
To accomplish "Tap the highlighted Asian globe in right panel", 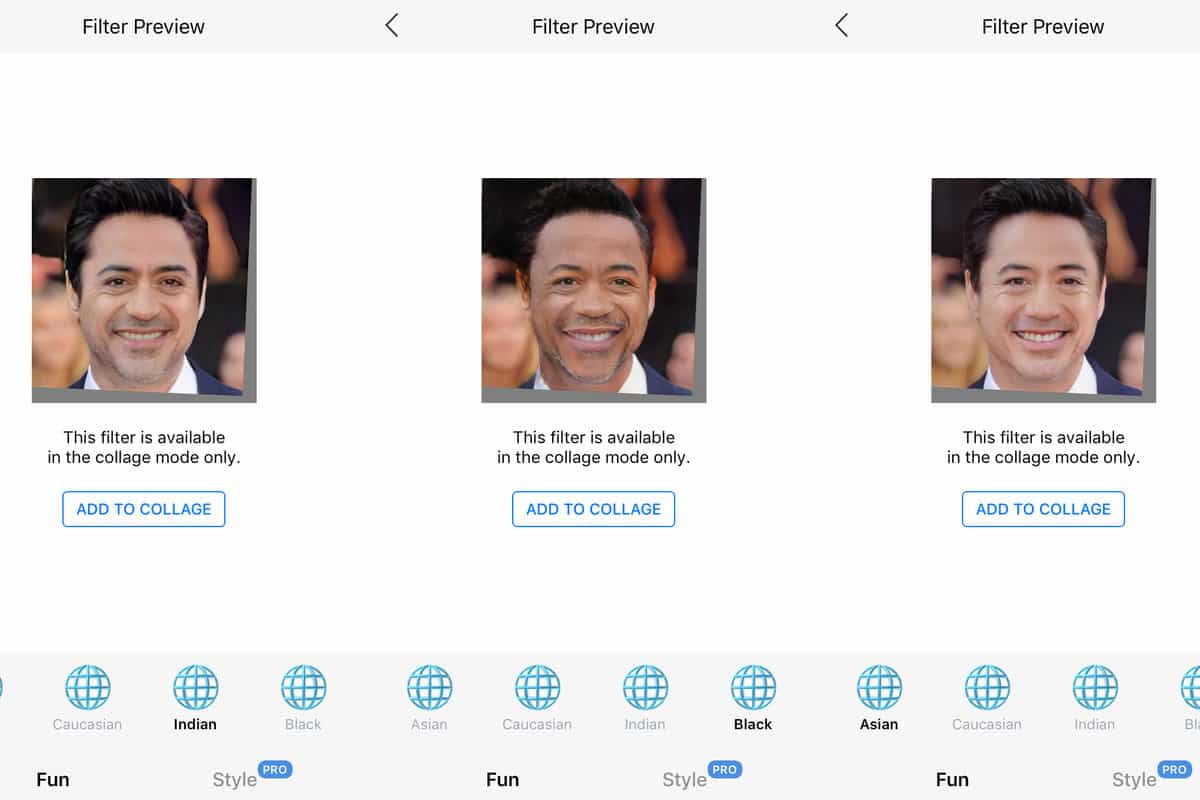I will 880,687.
